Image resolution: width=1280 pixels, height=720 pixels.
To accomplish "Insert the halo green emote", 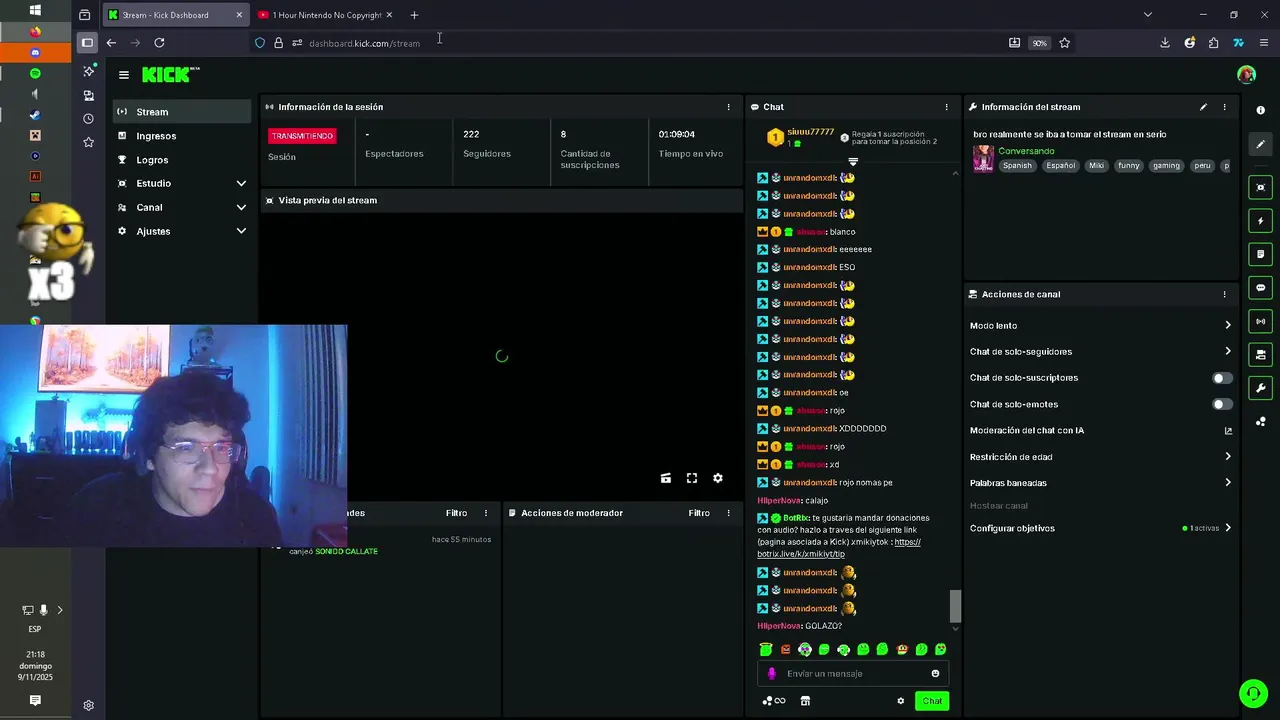I will pyautogui.click(x=766, y=649).
